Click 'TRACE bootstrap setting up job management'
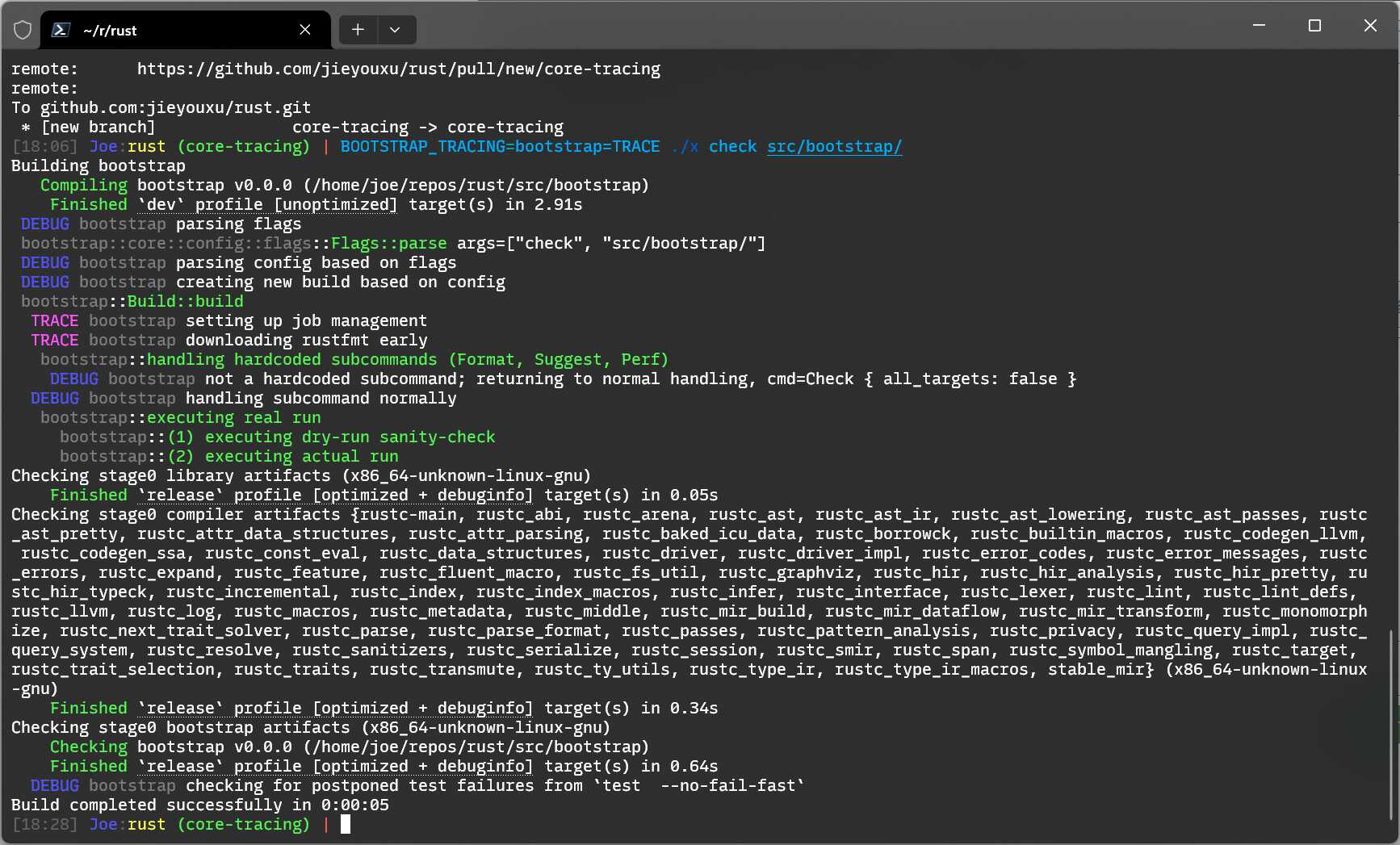1400x845 pixels. (x=228, y=320)
